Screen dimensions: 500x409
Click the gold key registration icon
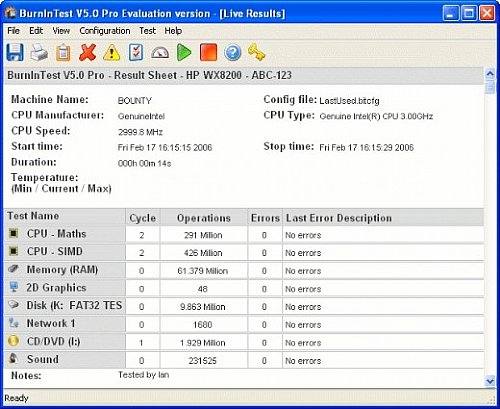pyautogui.click(x=256, y=52)
